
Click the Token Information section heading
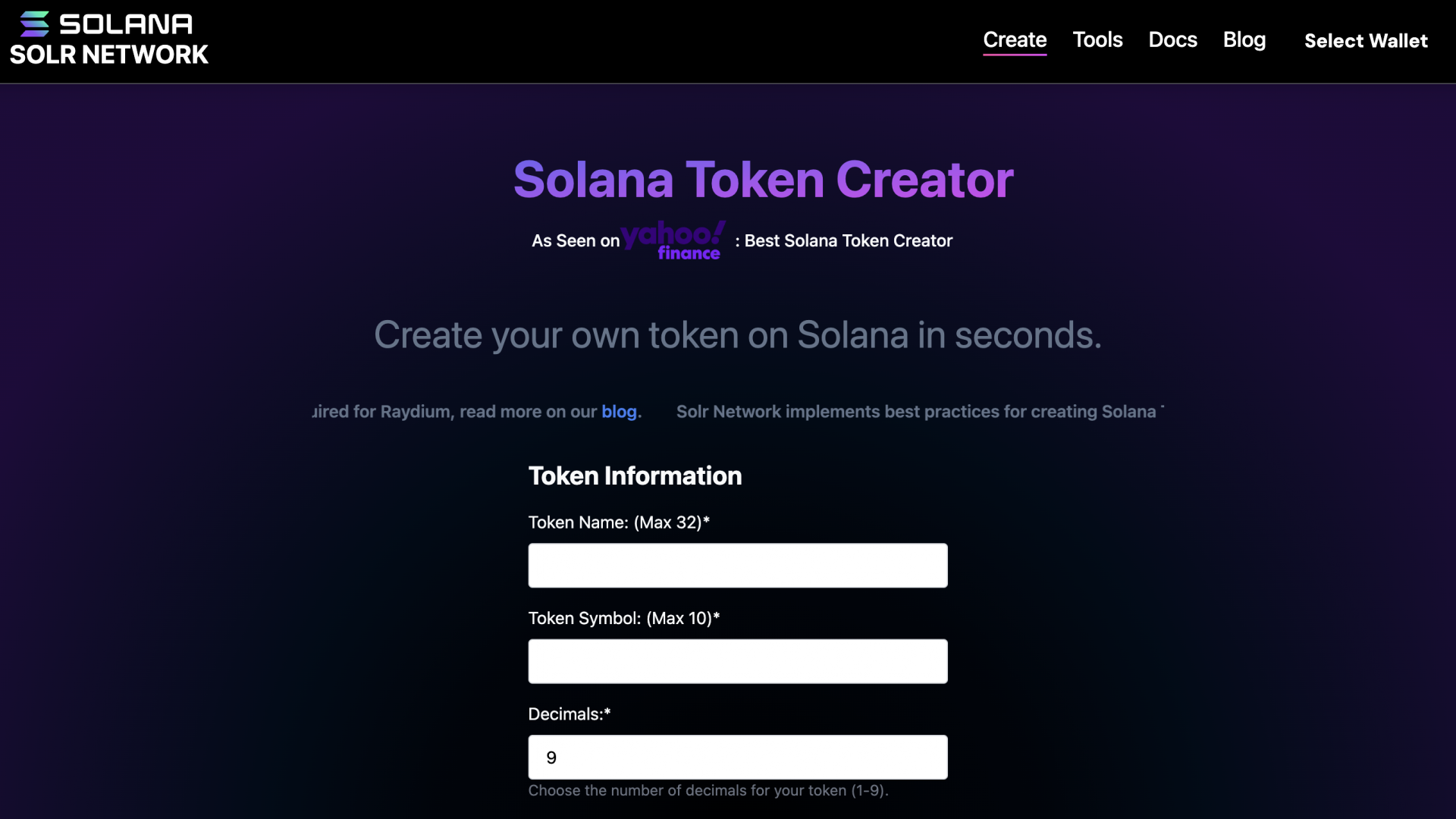click(x=635, y=476)
